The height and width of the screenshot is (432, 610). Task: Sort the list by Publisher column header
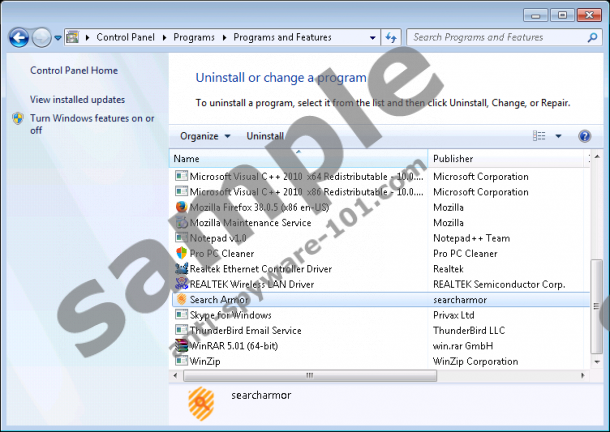pos(453,158)
